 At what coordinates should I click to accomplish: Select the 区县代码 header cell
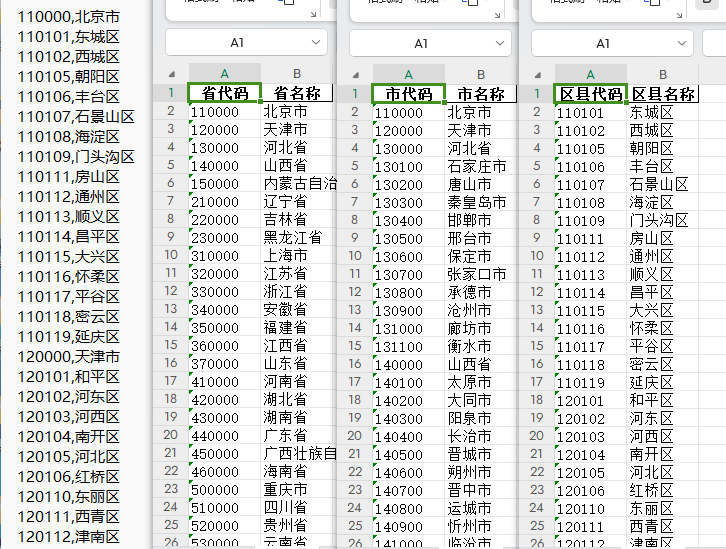point(590,94)
